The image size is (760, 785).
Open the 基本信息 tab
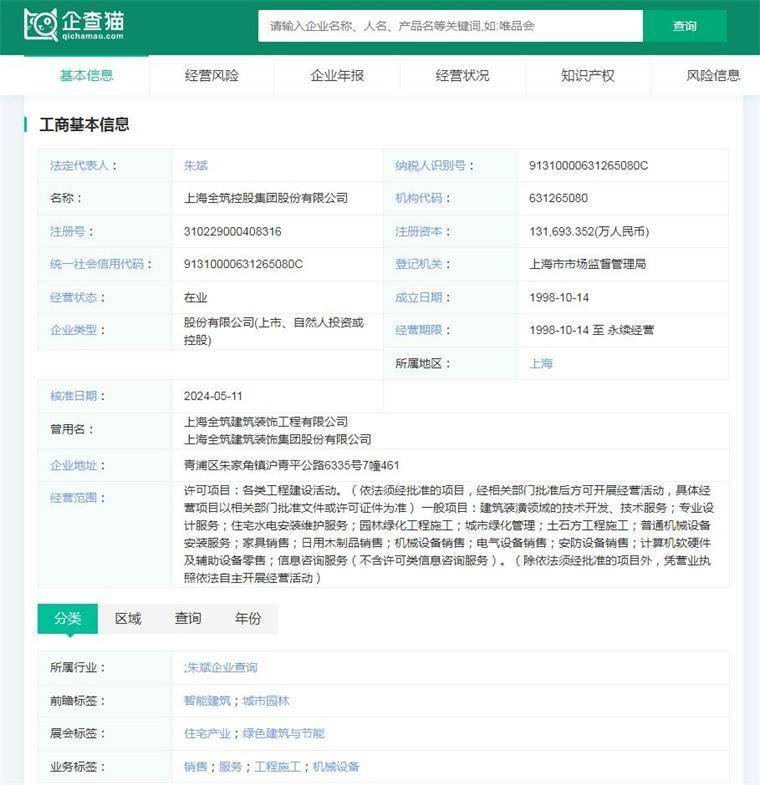(87, 76)
